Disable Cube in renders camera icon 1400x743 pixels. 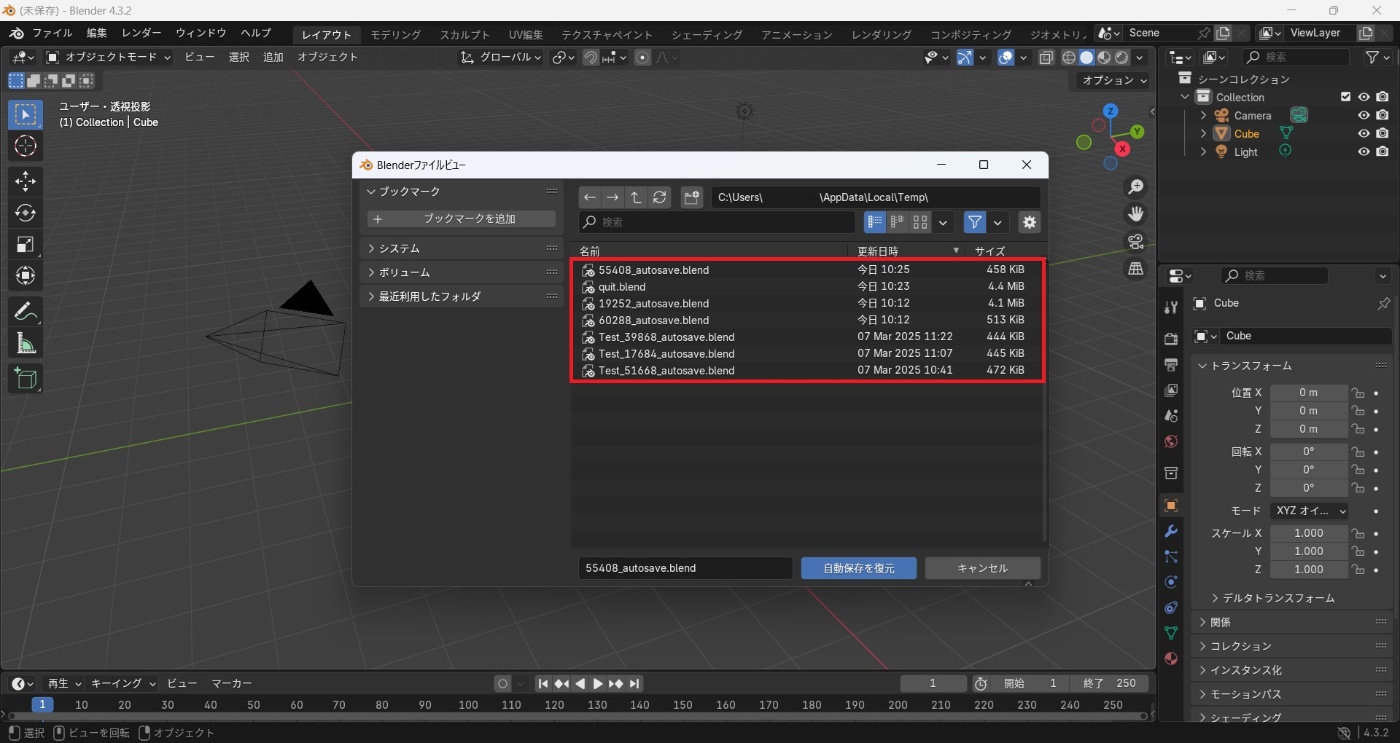1382,134
